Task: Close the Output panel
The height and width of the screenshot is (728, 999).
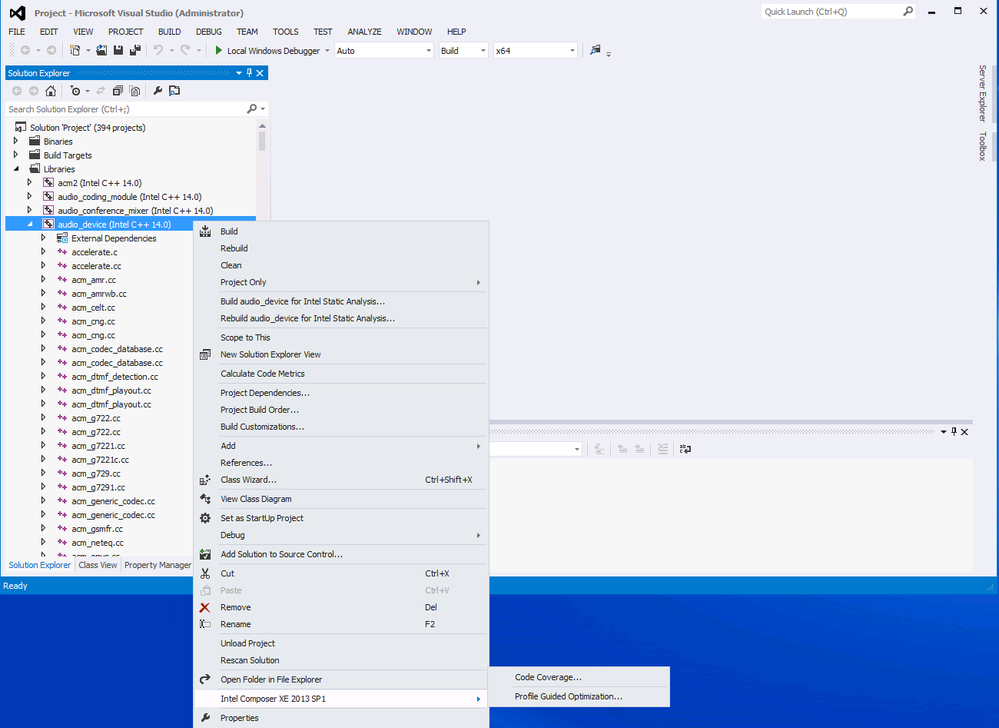Action: [965, 432]
